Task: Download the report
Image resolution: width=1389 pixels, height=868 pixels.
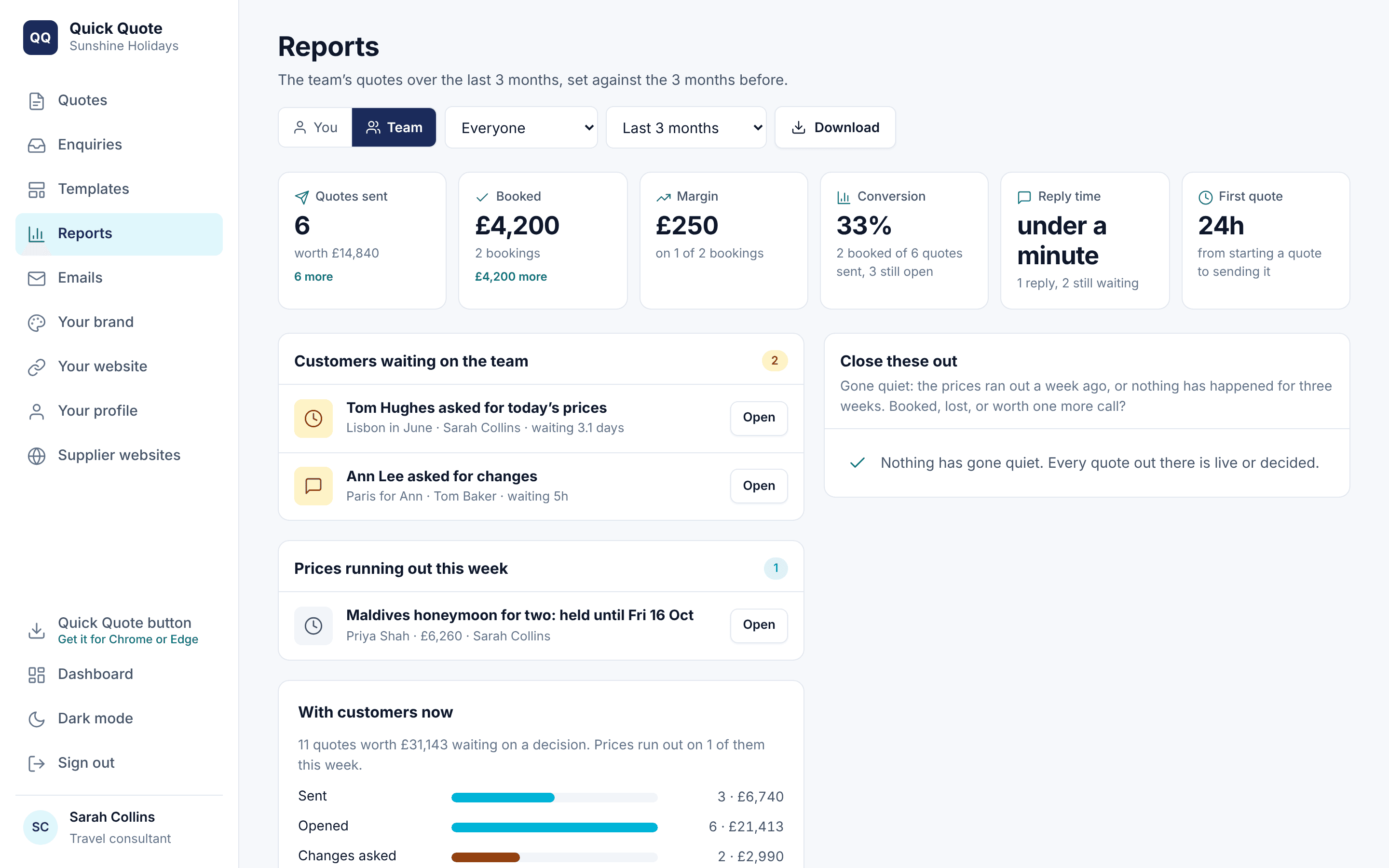Action: pyautogui.click(x=835, y=127)
